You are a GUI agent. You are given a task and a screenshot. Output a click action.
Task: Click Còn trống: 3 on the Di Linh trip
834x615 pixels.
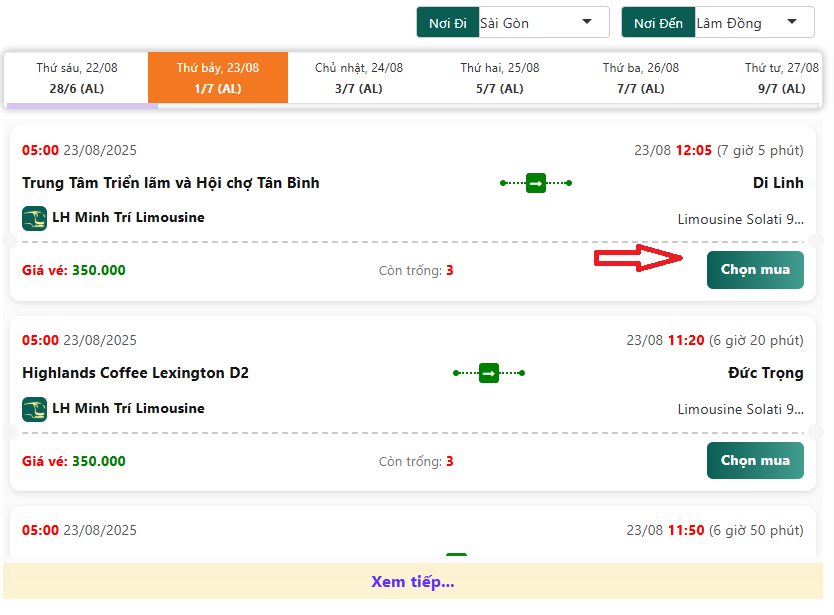click(x=416, y=270)
